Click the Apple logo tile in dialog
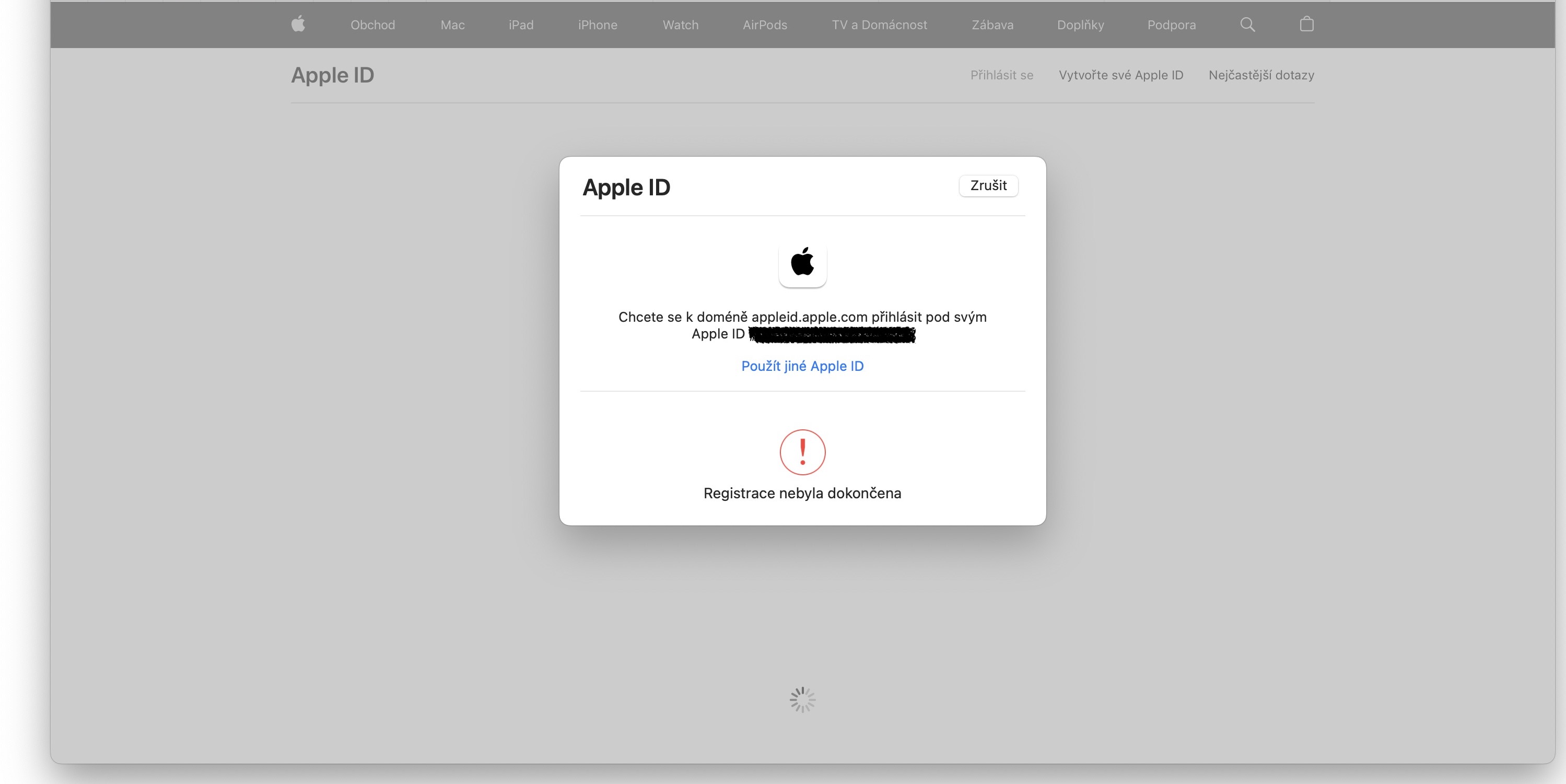Image resolution: width=1566 pixels, height=784 pixels. [x=802, y=264]
